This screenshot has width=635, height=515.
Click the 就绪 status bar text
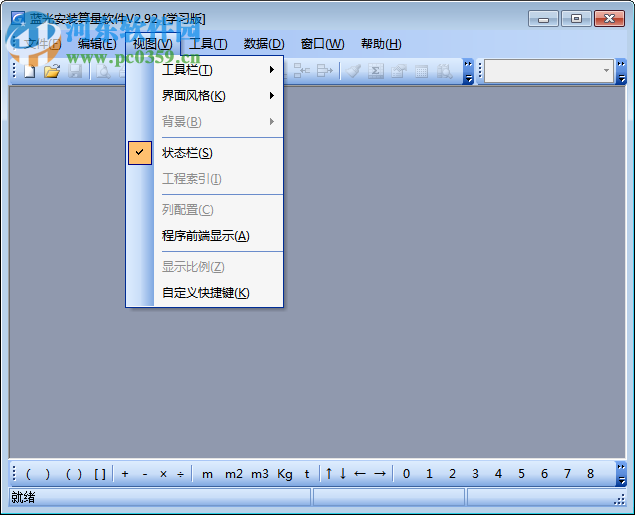point(23,497)
